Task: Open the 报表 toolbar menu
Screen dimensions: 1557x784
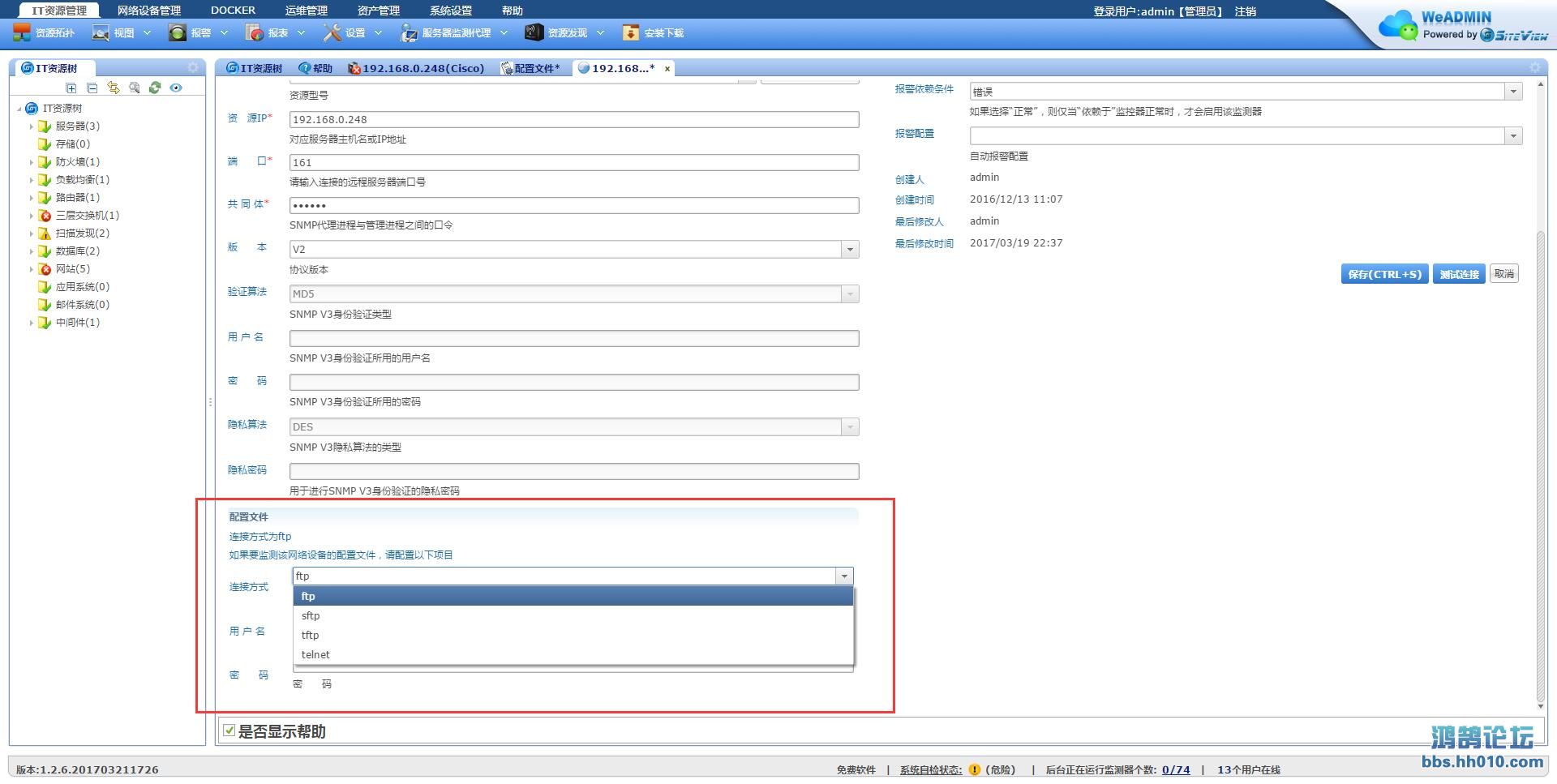Action: click(276, 33)
